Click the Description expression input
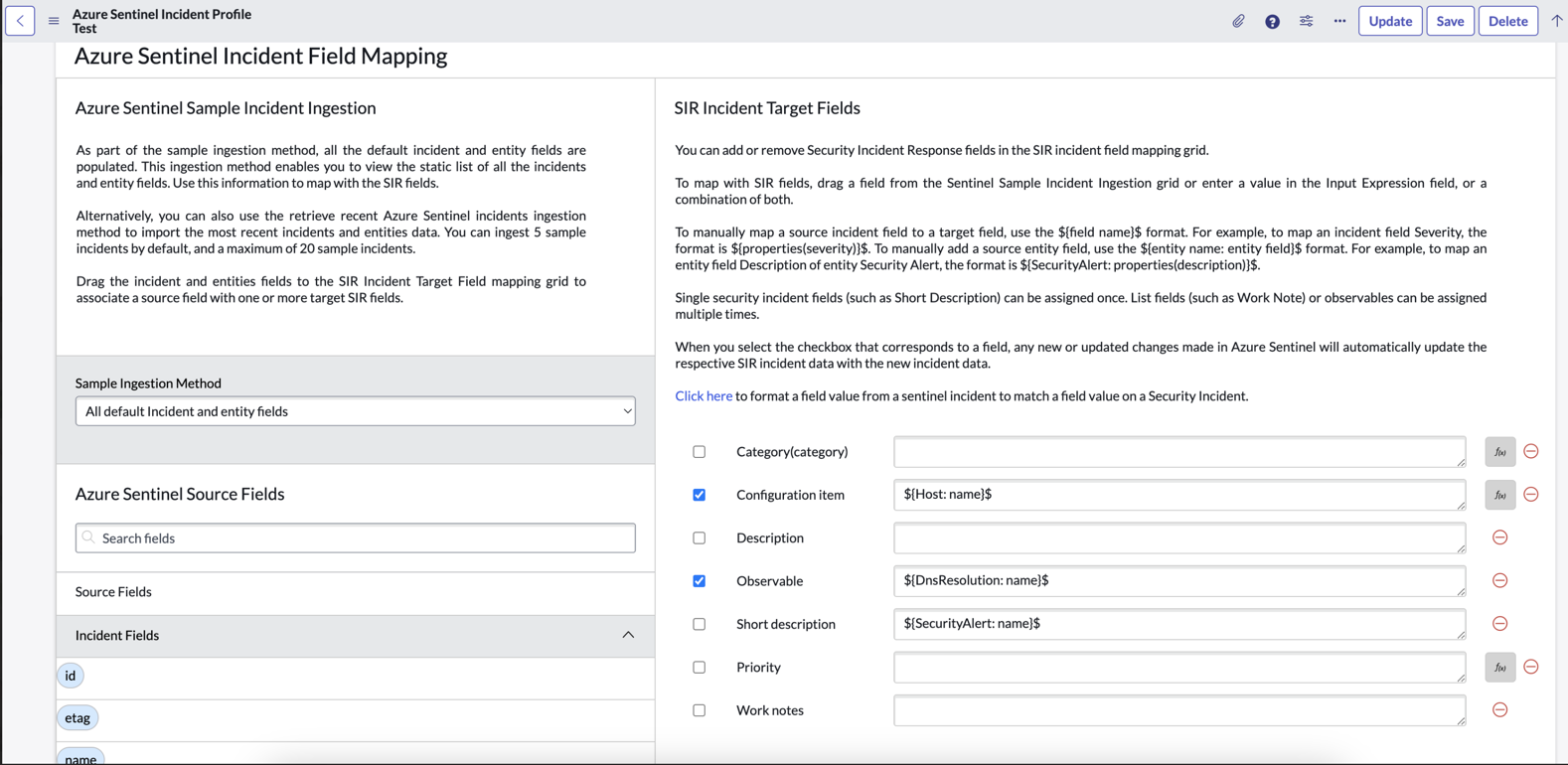The image size is (1568, 765). click(x=1179, y=537)
